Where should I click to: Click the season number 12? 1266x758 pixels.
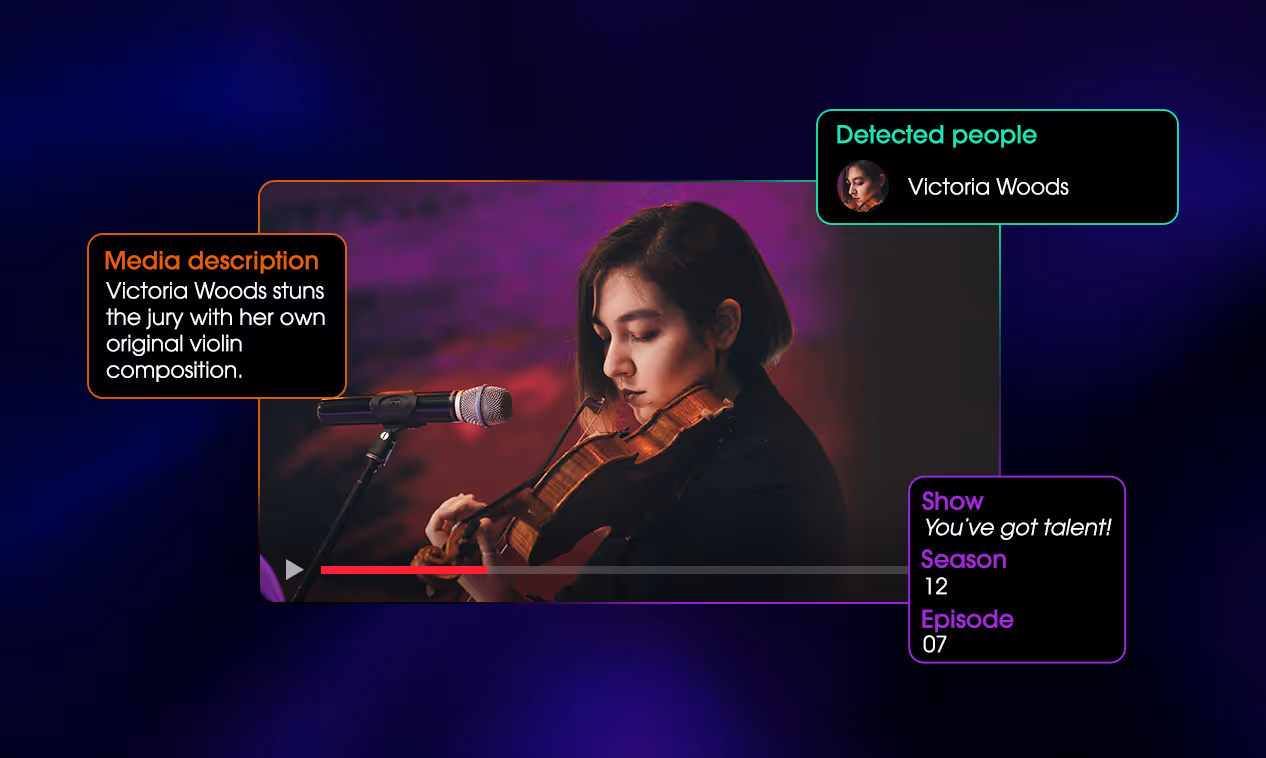(x=935, y=586)
